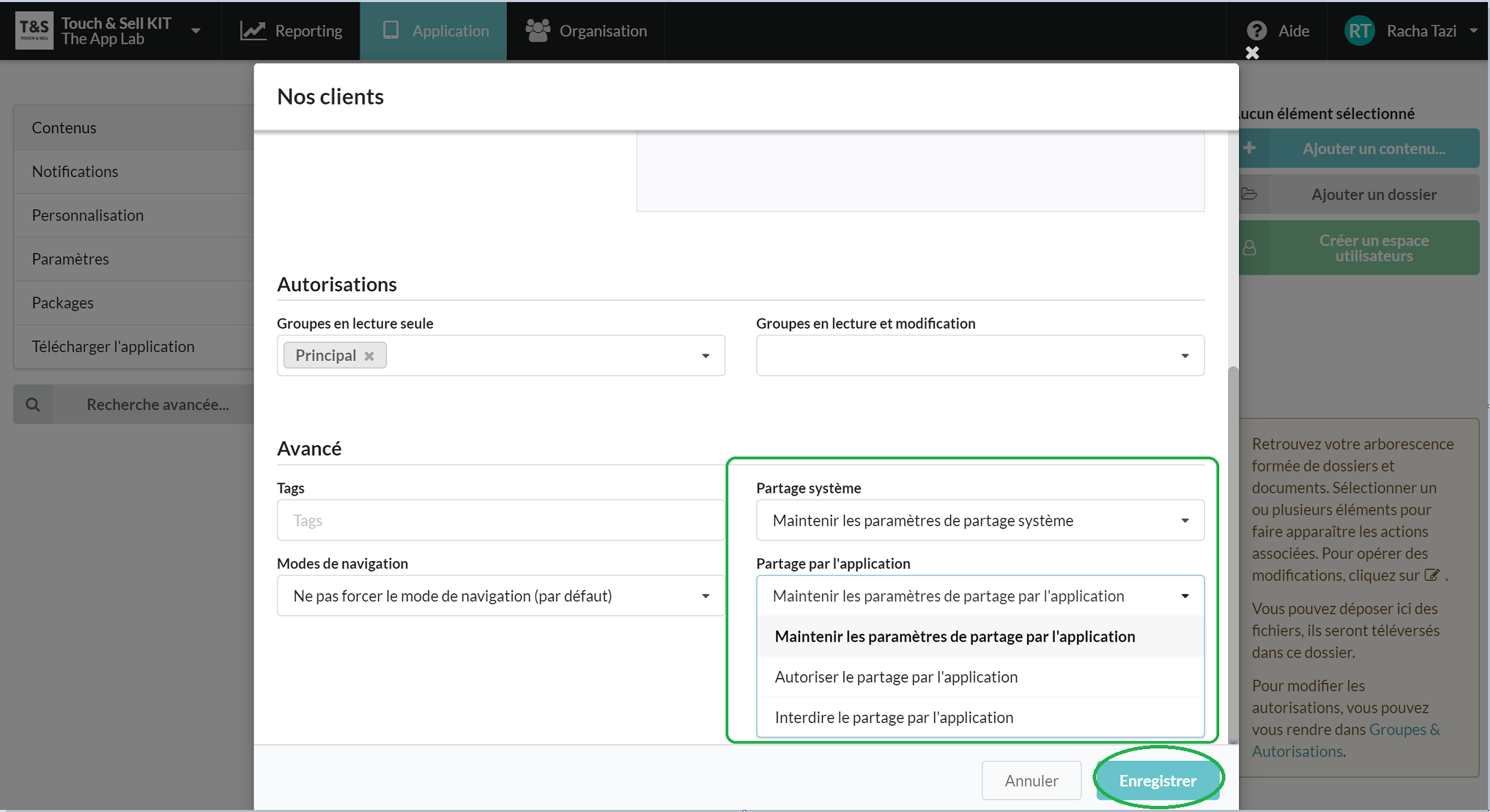
Task: Open the Partage système dropdown
Action: (980, 520)
